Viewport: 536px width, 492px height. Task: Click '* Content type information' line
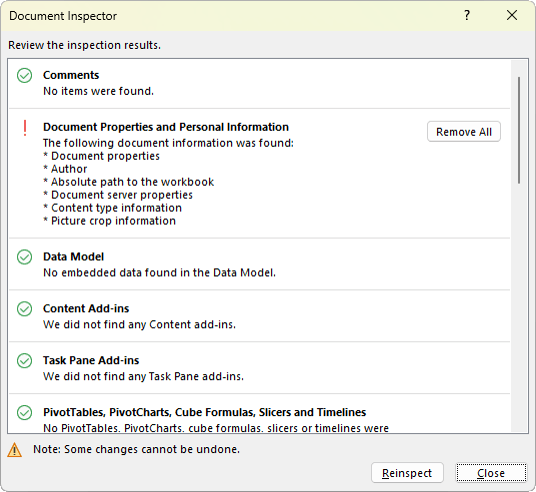[112, 208]
